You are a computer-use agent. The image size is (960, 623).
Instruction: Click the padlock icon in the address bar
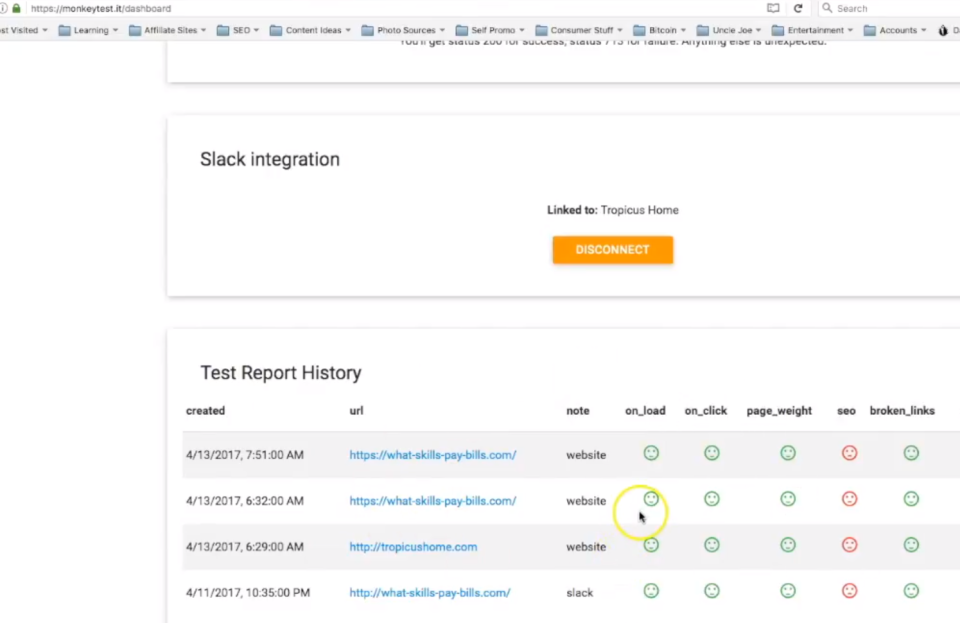(19, 8)
